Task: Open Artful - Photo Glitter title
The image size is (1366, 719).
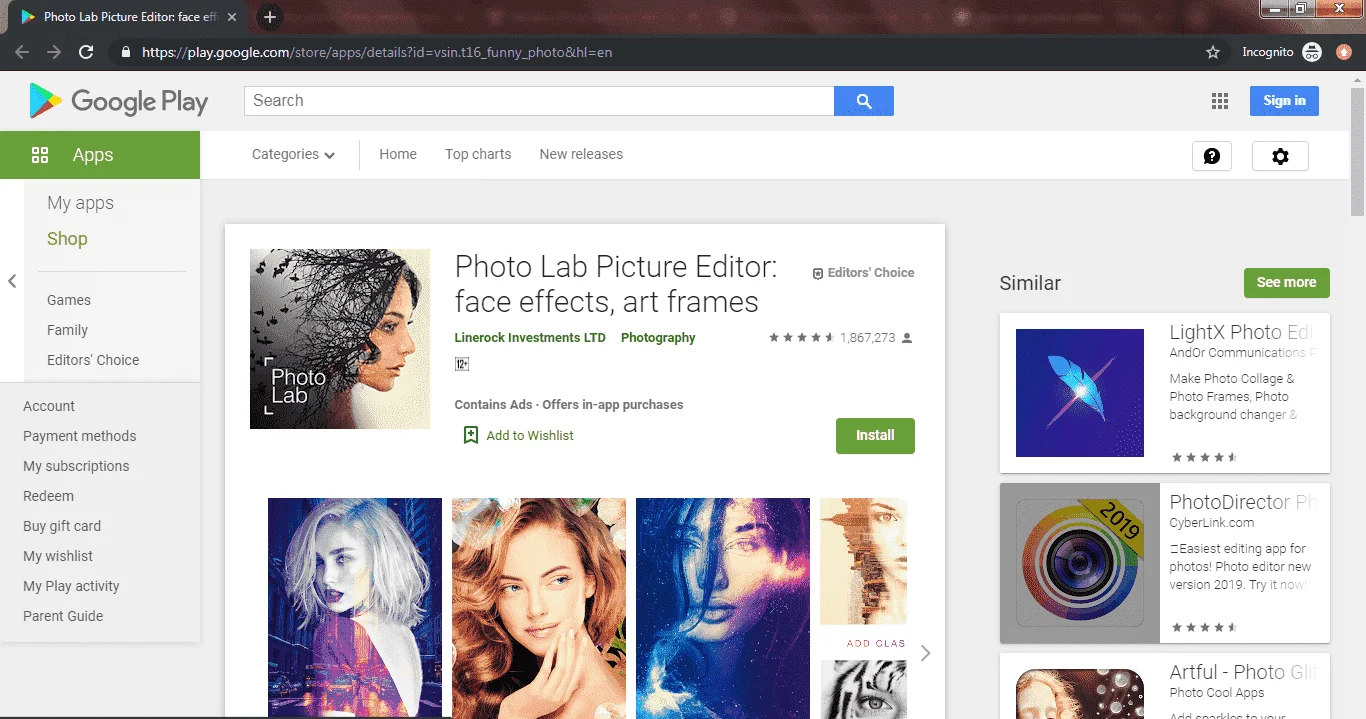Action: pyautogui.click(x=1243, y=672)
